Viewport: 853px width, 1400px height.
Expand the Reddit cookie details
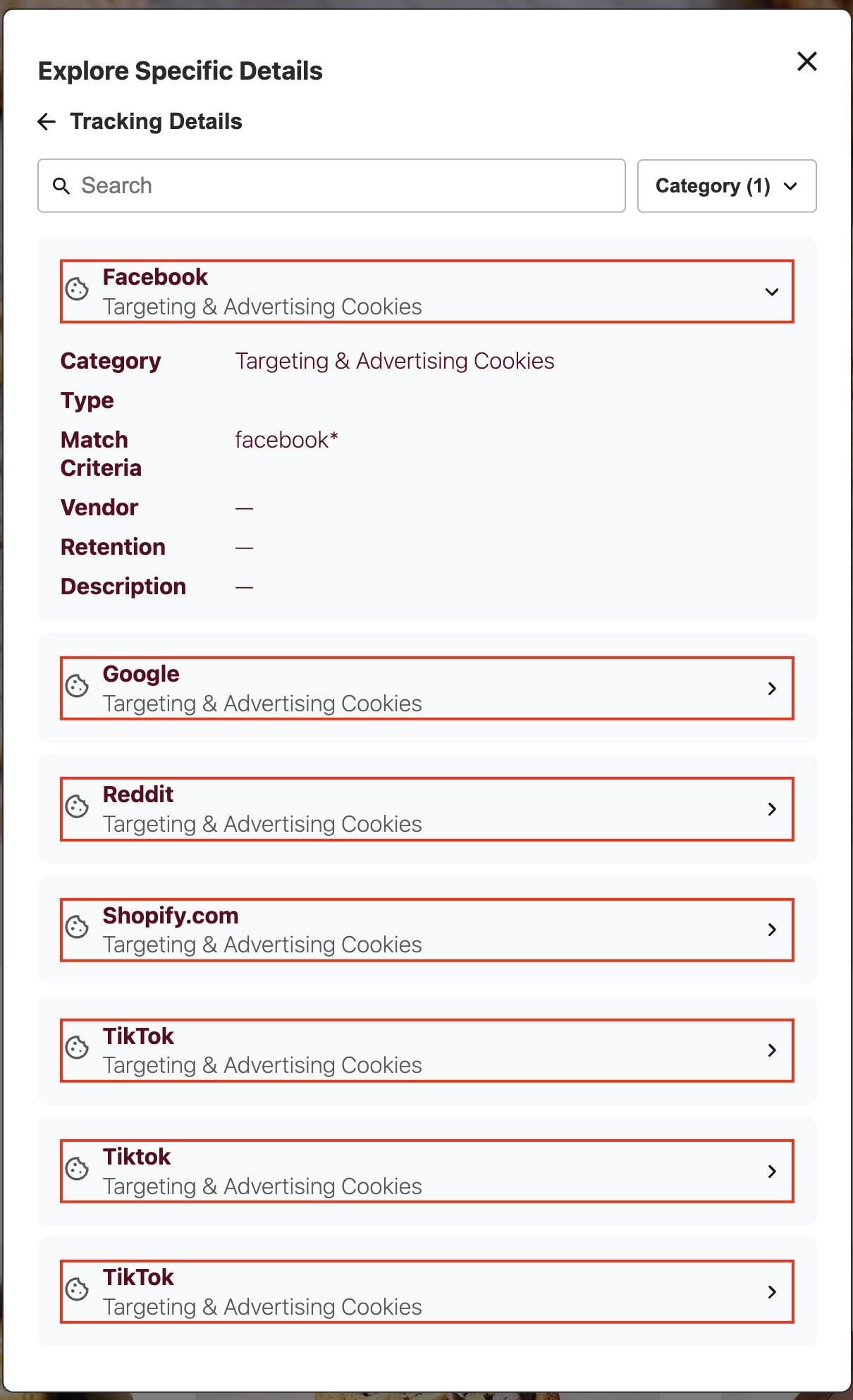773,809
